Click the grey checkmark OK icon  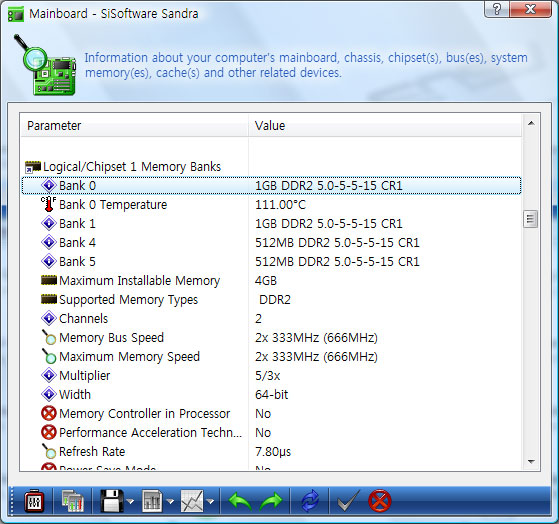pyautogui.click(x=348, y=501)
